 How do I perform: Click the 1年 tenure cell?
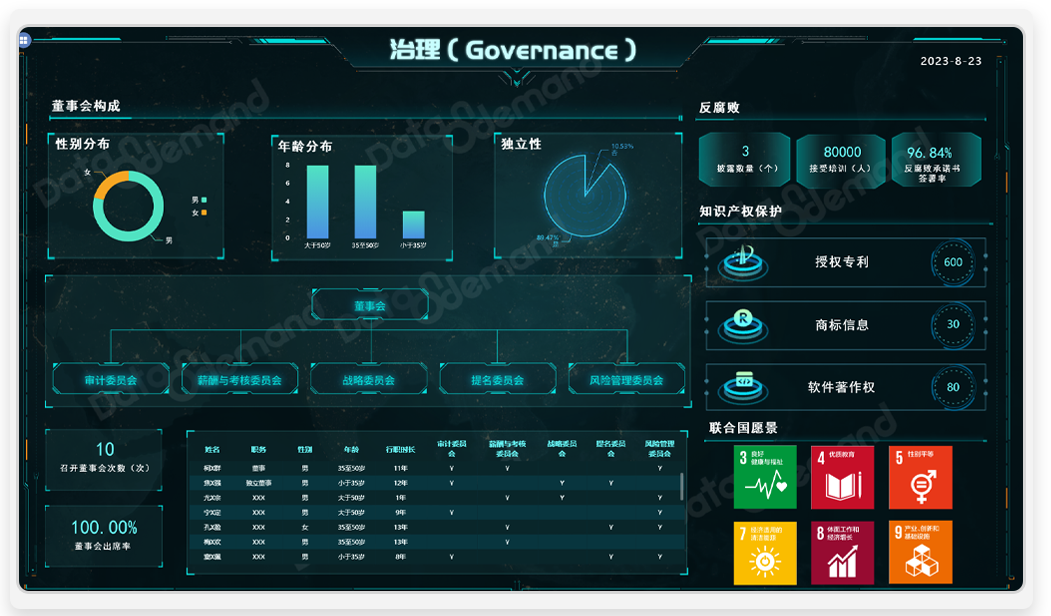[x=400, y=497]
